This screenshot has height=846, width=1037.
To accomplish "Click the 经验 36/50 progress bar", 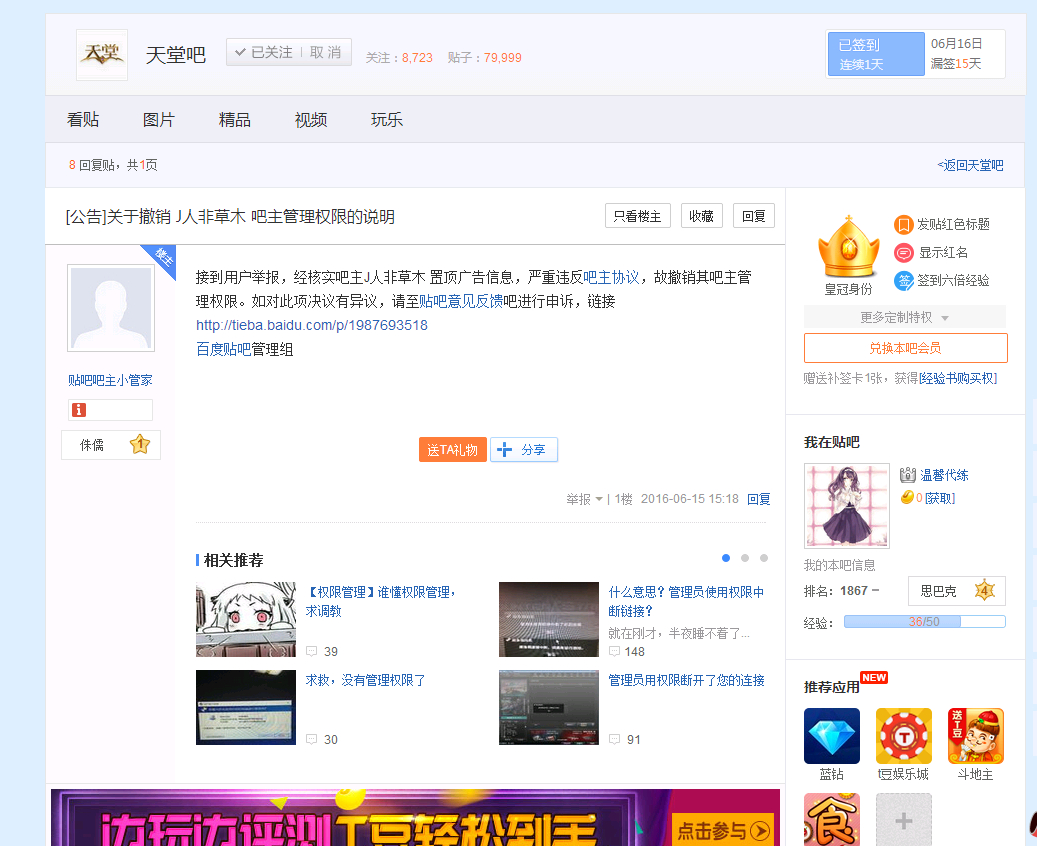I will click(x=925, y=622).
